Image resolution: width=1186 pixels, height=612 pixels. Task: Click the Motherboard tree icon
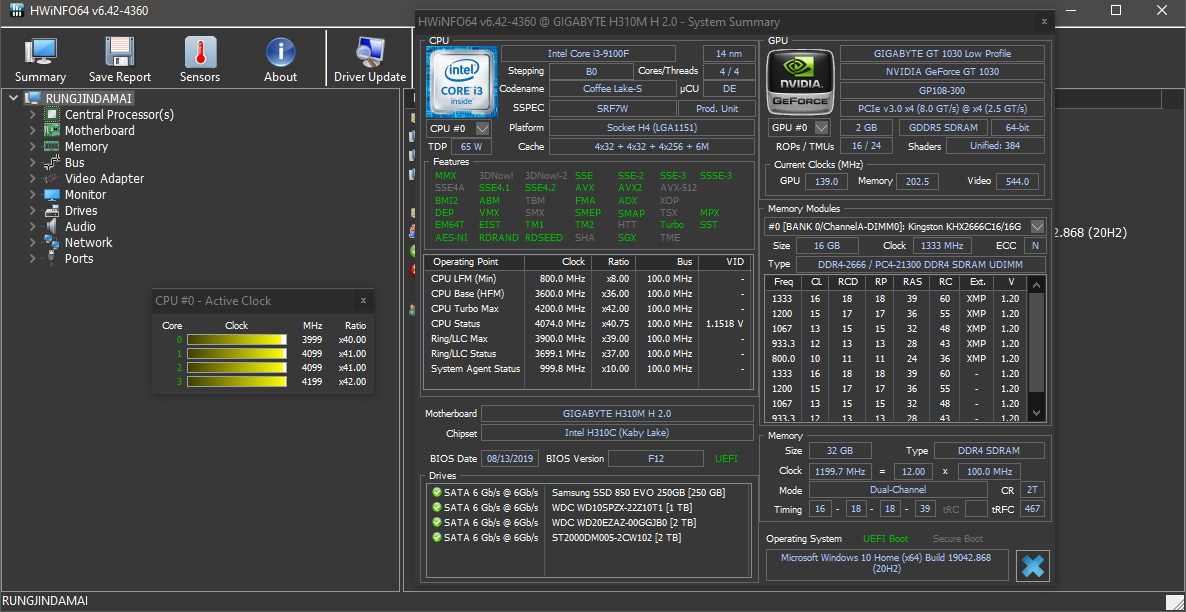pyautogui.click(x=52, y=130)
